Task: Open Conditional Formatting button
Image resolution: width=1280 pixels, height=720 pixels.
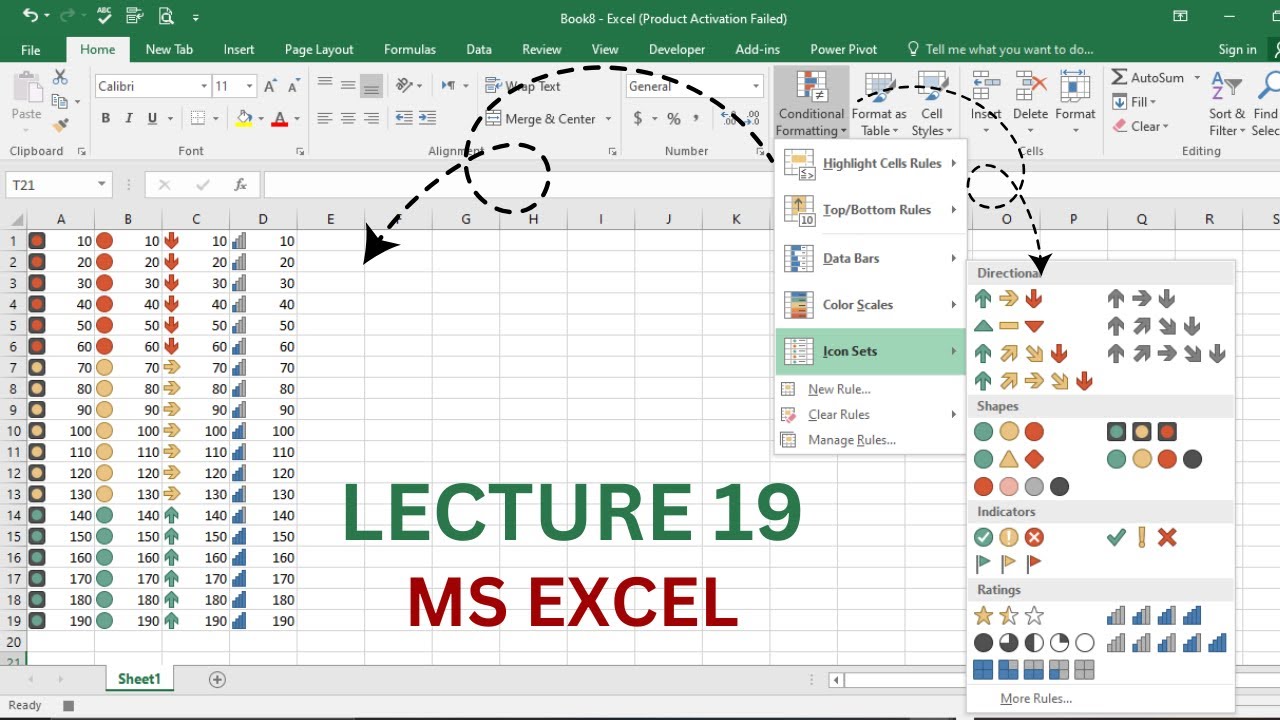Action: tap(812, 103)
